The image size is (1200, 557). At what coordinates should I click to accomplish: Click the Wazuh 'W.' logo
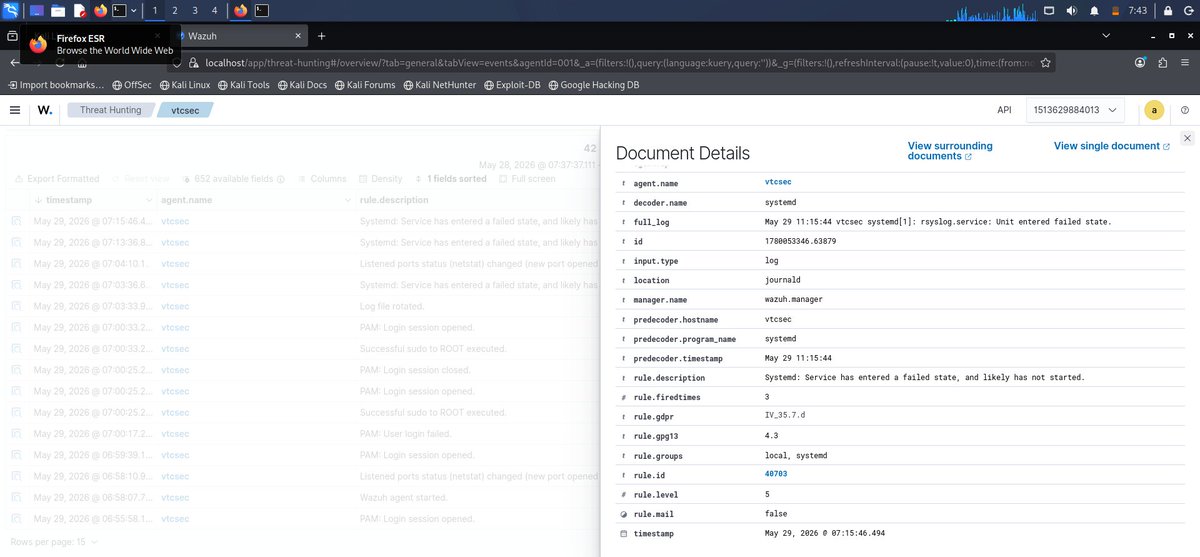[45, 110]
